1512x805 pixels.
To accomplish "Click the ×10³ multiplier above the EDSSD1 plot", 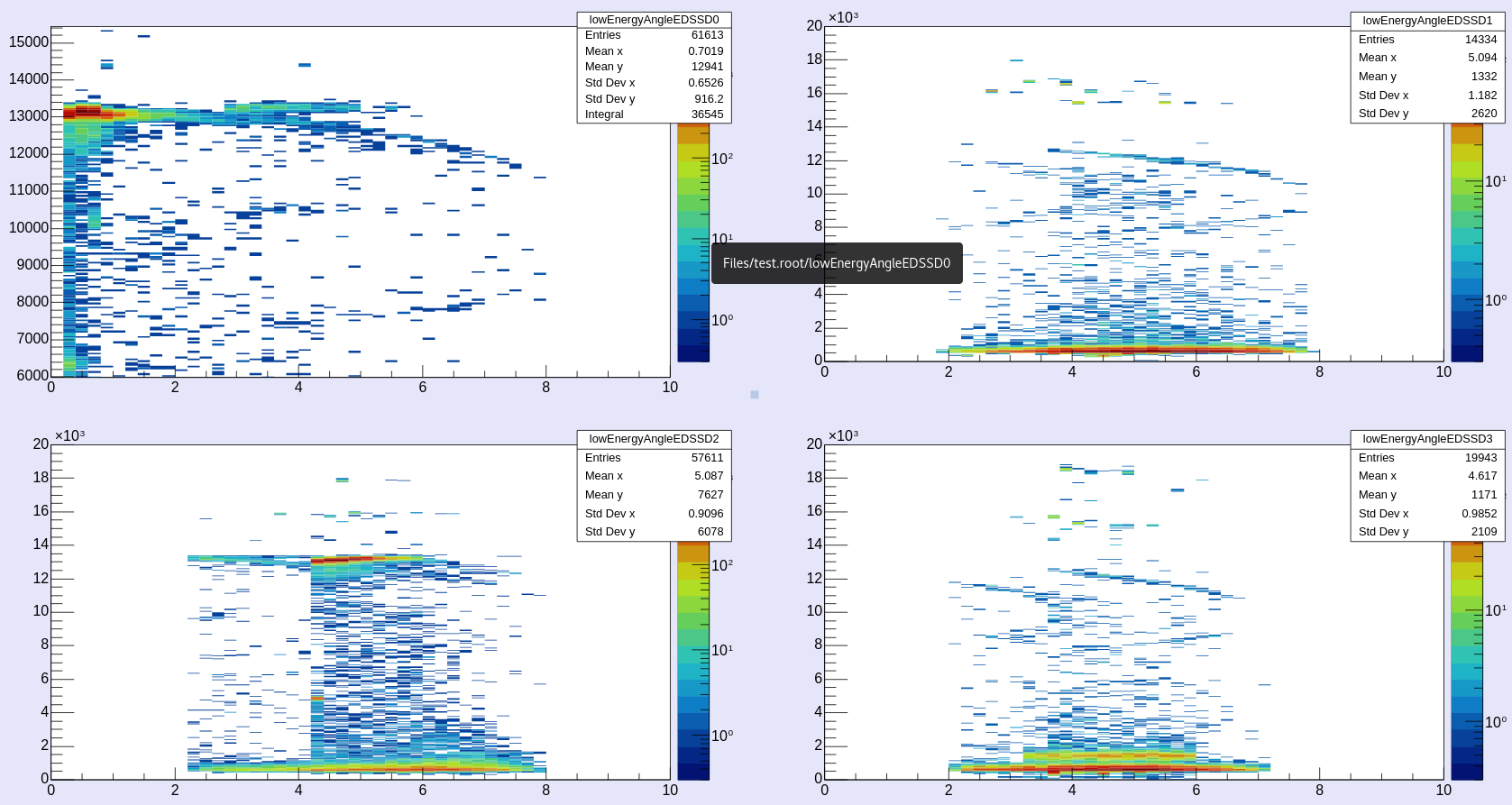I will (x=843, y=17).
